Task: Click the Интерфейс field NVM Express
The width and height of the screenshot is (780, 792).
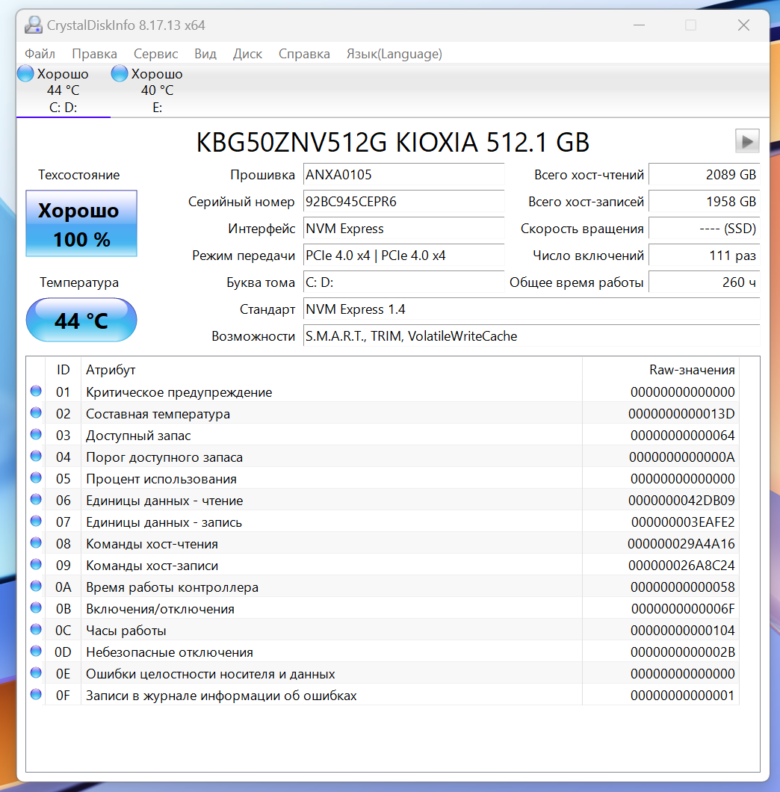Action: point(404,228)
